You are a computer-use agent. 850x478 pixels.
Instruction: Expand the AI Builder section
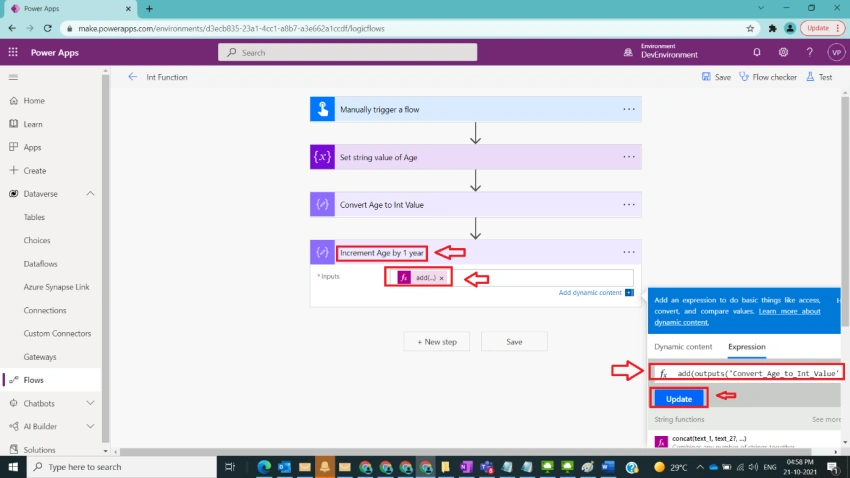pos(90,427)
